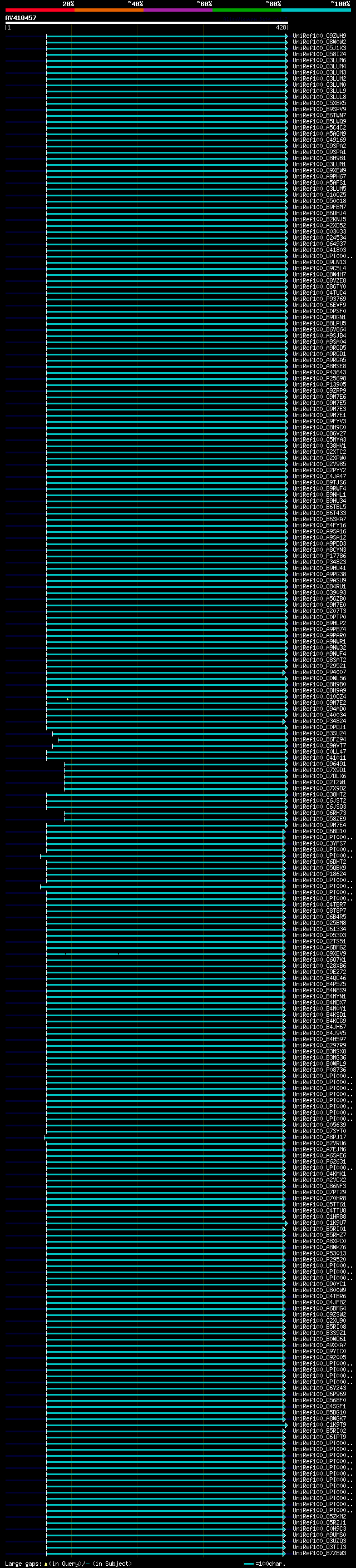Image resolution: width=356 pixels, height=1568 pixels.
Task: Select the UniRef100_P94007 label
Action: tap(319, 672)
